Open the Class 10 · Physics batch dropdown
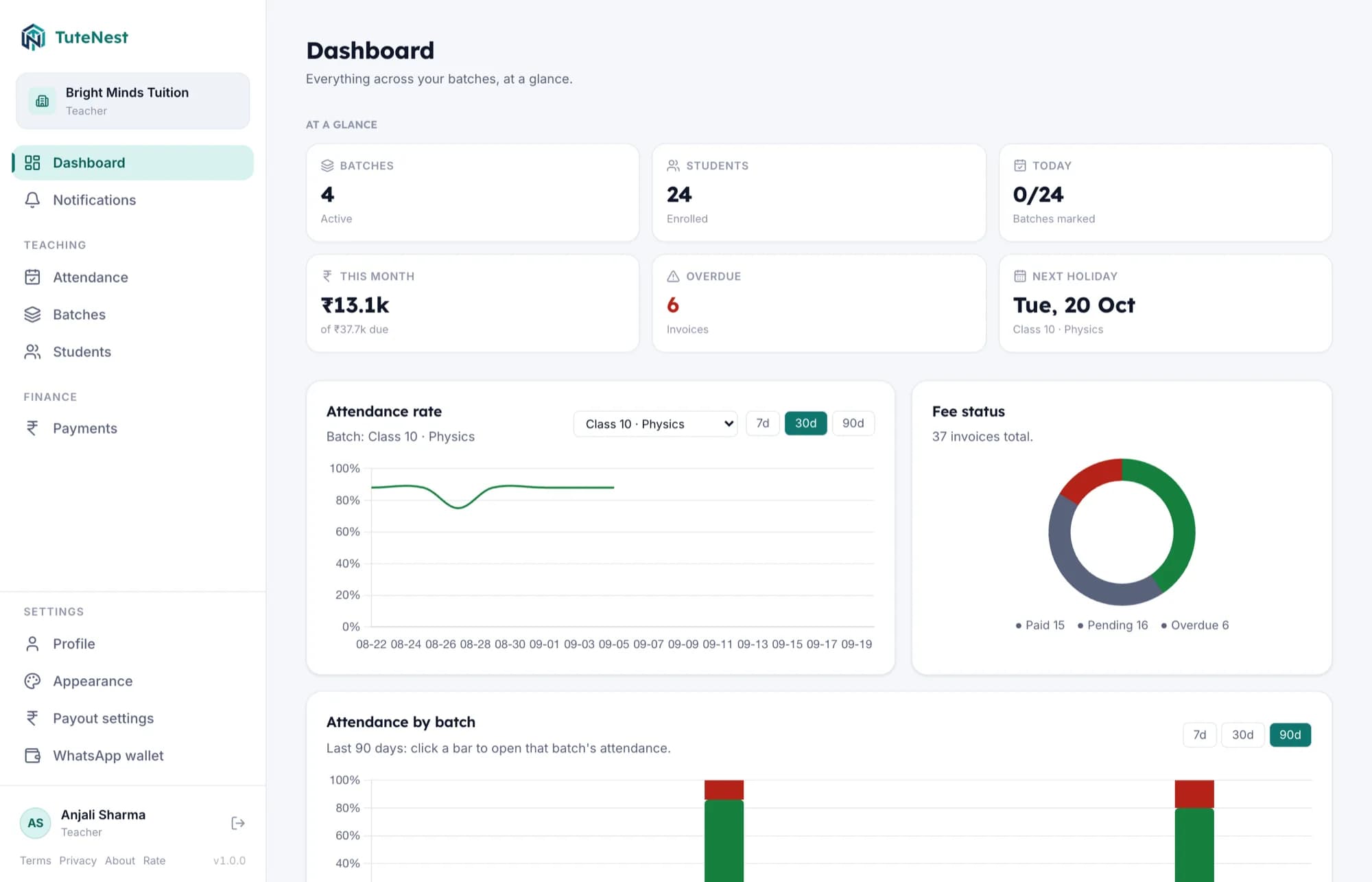This screenshot has width=1372, height=882. 655,423
